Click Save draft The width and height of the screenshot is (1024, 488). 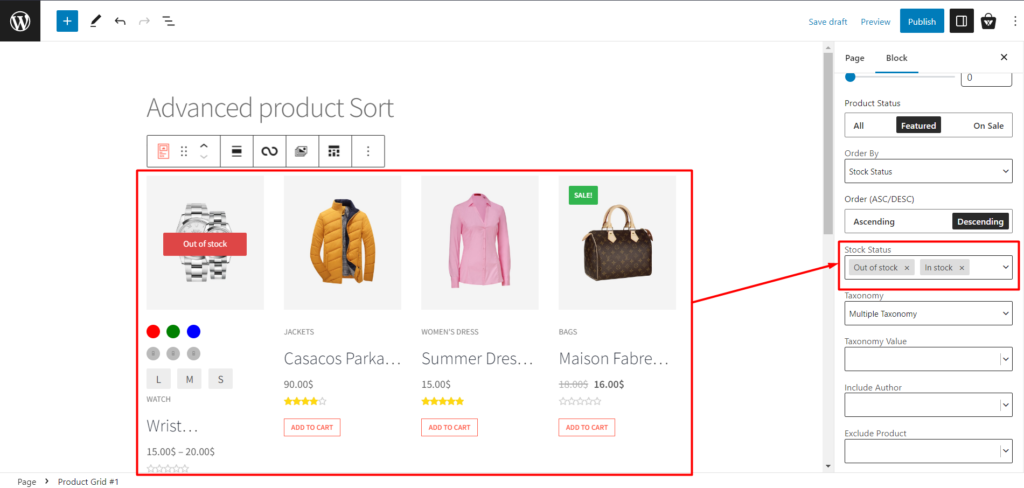pos(827,22)
